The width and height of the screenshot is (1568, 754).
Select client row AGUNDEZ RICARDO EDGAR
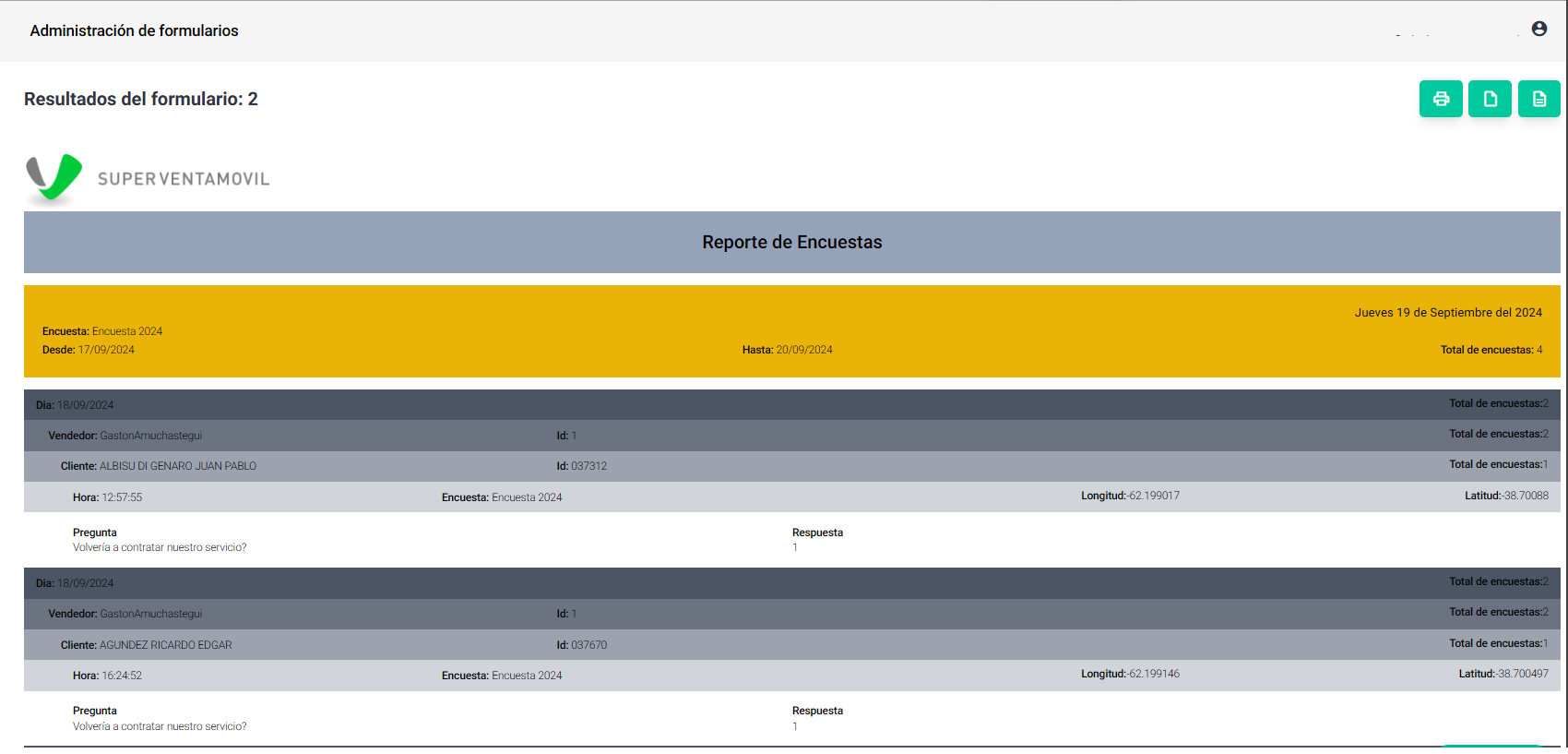click(792, 645)
